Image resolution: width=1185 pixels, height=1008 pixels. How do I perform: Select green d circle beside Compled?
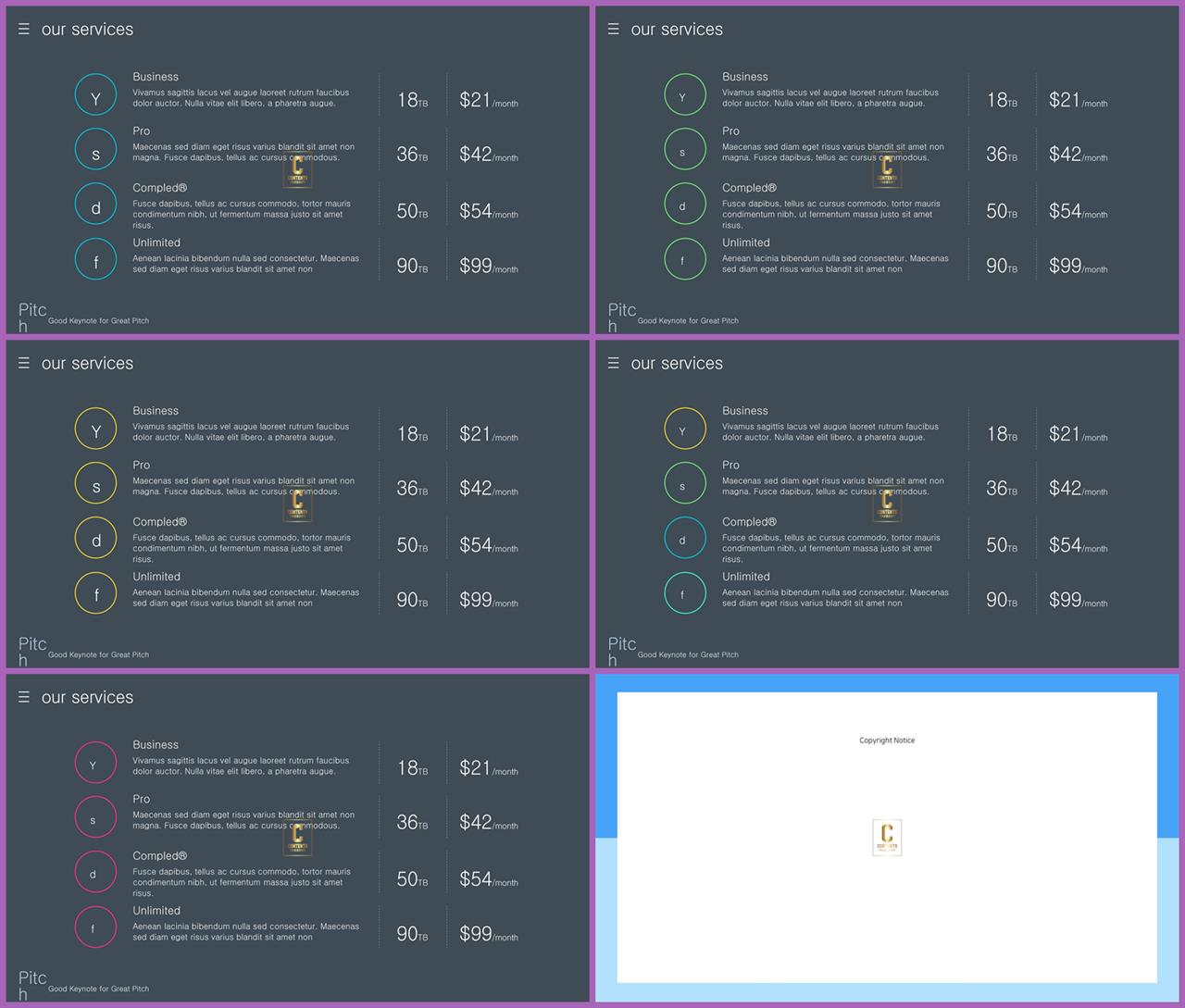(685, 204)
